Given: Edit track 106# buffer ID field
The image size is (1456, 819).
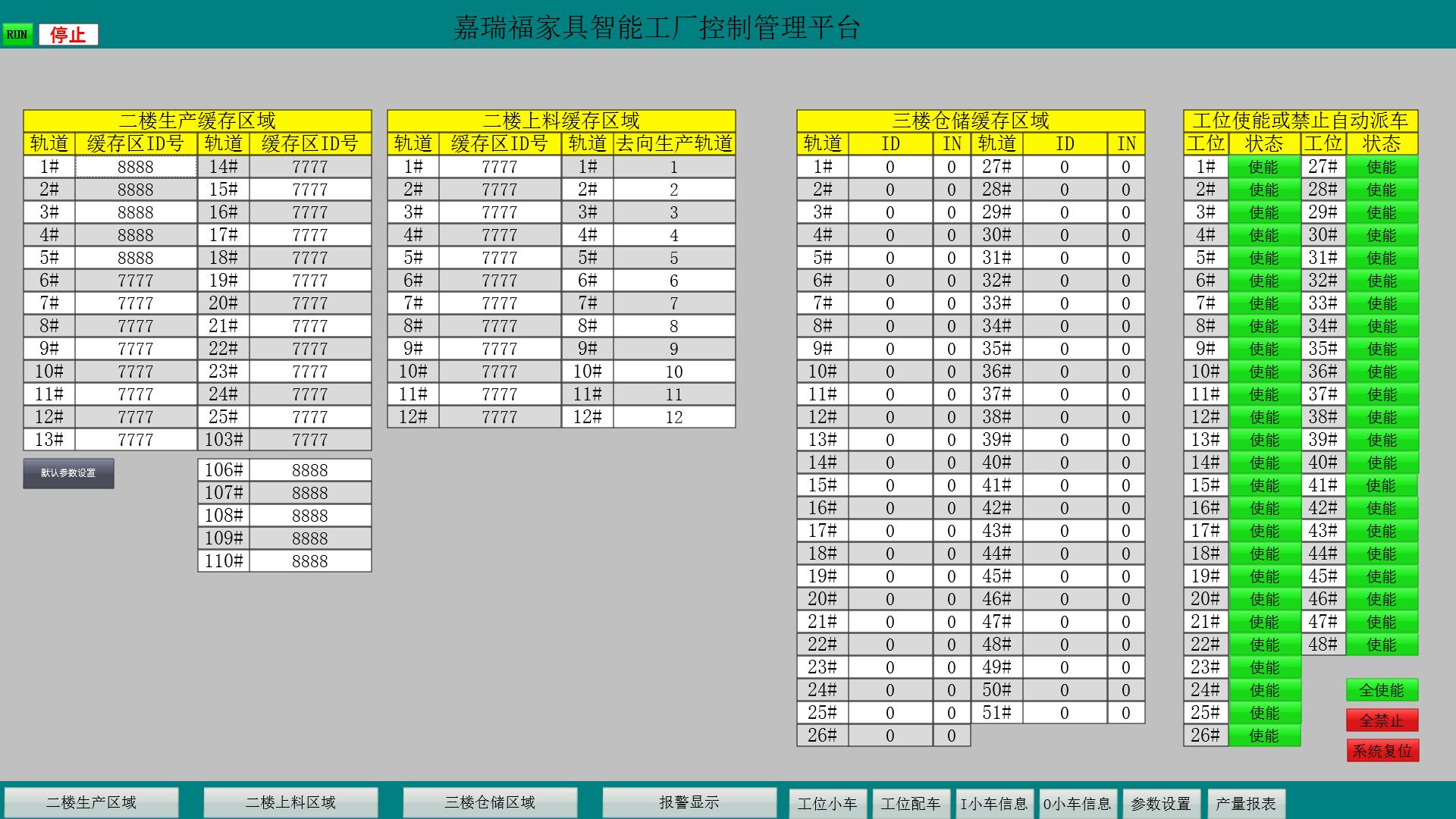Looking at the screenshot, I should point(310,470).
